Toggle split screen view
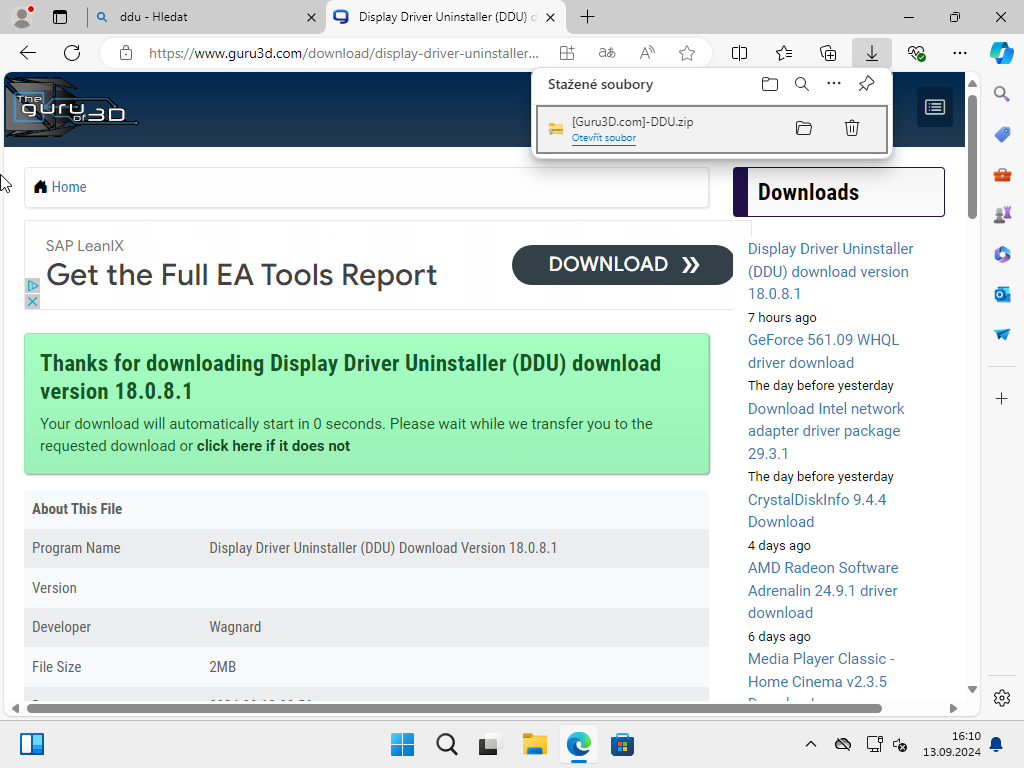 (x=740, y=53)
